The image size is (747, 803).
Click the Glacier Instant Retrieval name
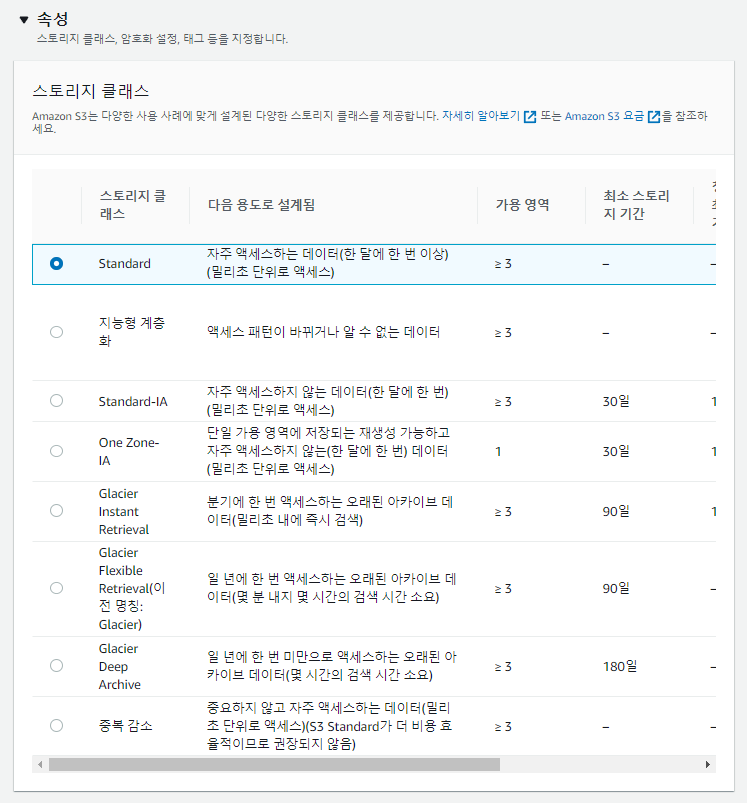point(124,511)
